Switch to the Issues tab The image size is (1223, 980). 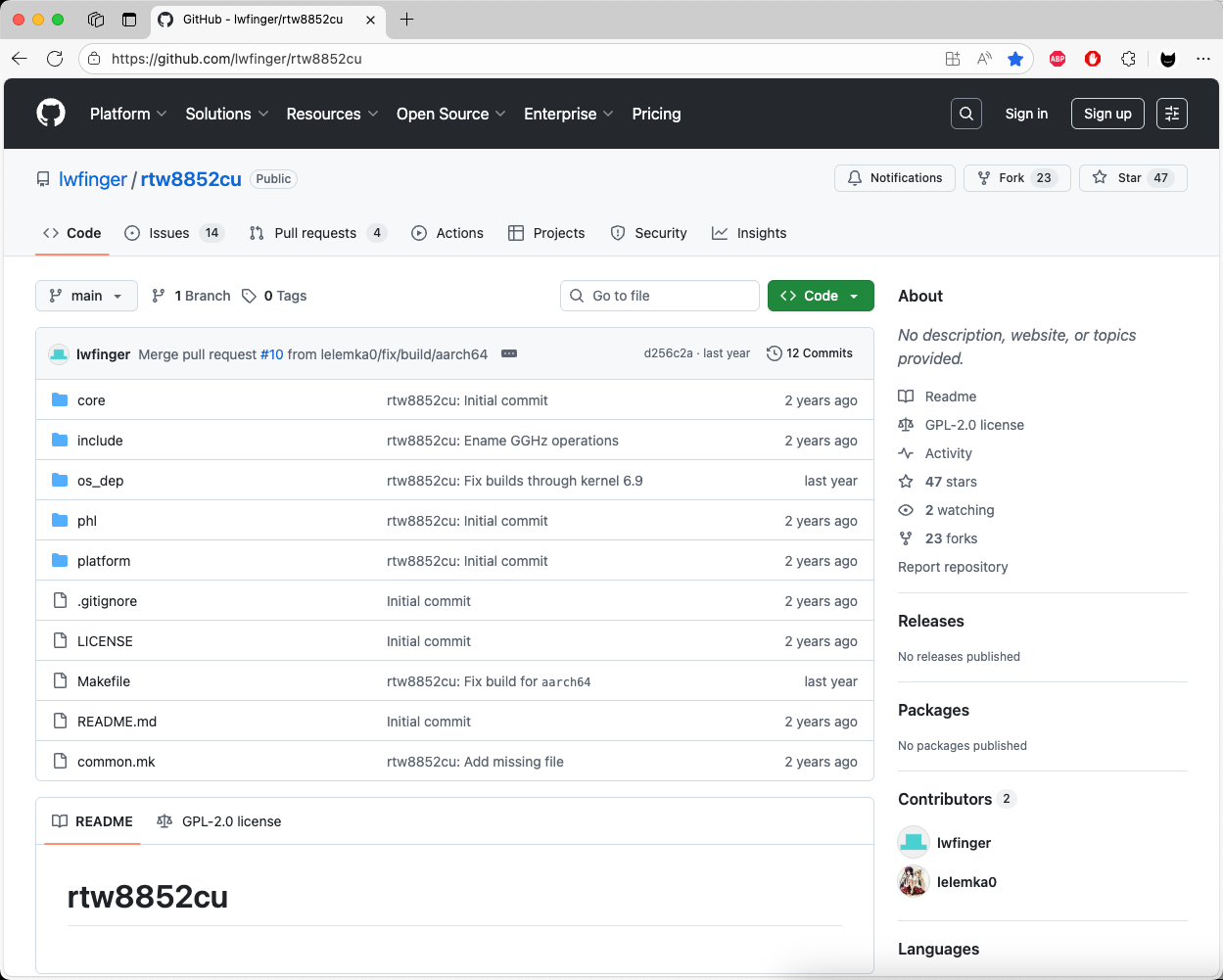(174, 233)
